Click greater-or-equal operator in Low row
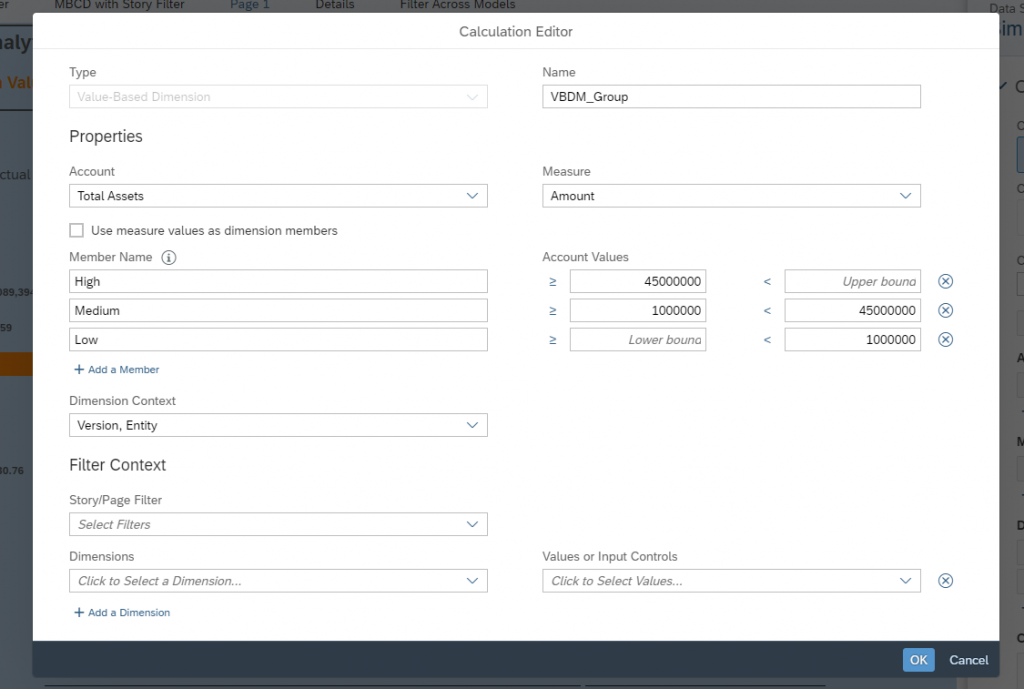This screenshot has width=1024, height=689. click(552, 340)
